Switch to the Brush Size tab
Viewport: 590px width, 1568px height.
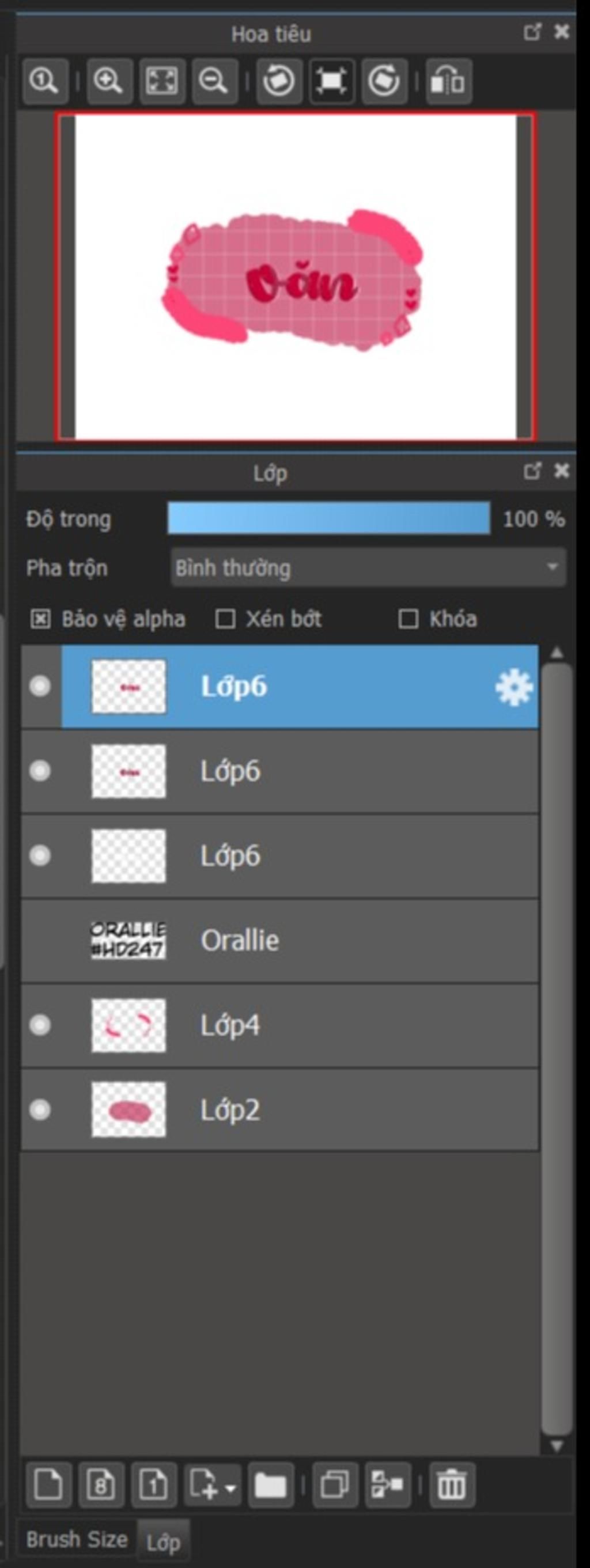click(77, 1539)
